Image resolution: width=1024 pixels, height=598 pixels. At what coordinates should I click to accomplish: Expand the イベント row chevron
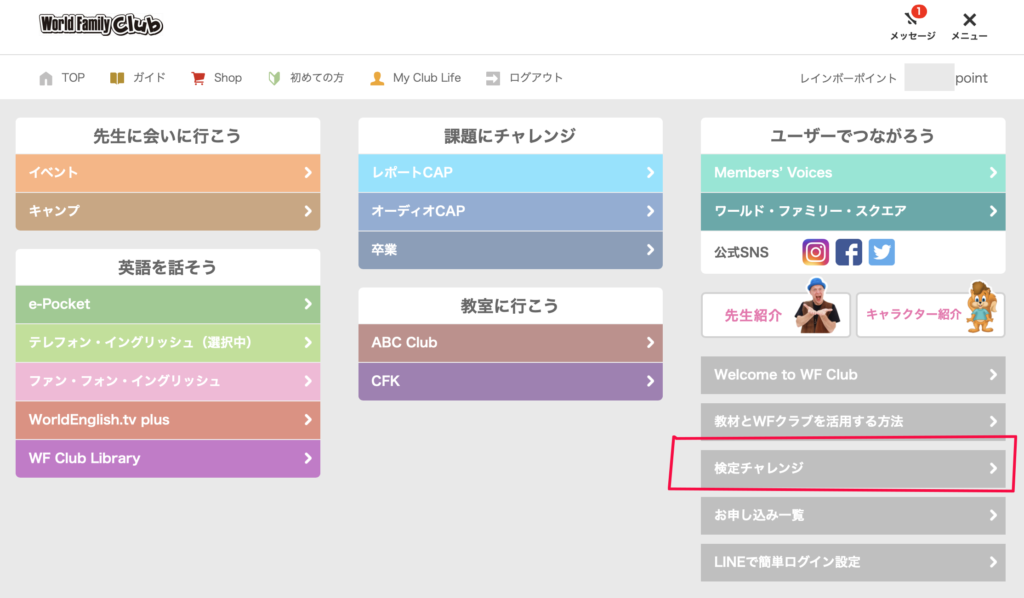(308, 173)
